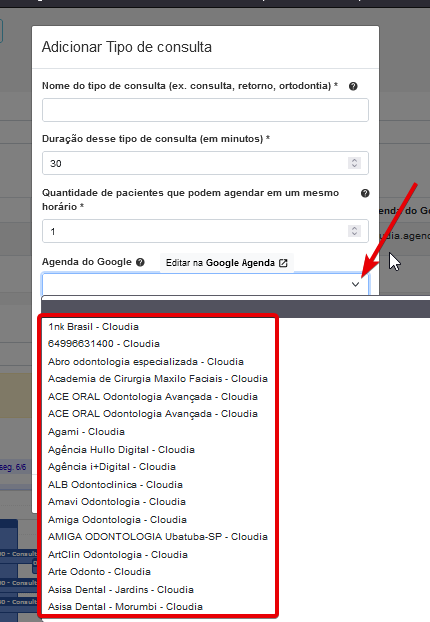Click Editar na Google Agenda button
This screenshot has width=430, height=622.
click(x=227, y=263)
